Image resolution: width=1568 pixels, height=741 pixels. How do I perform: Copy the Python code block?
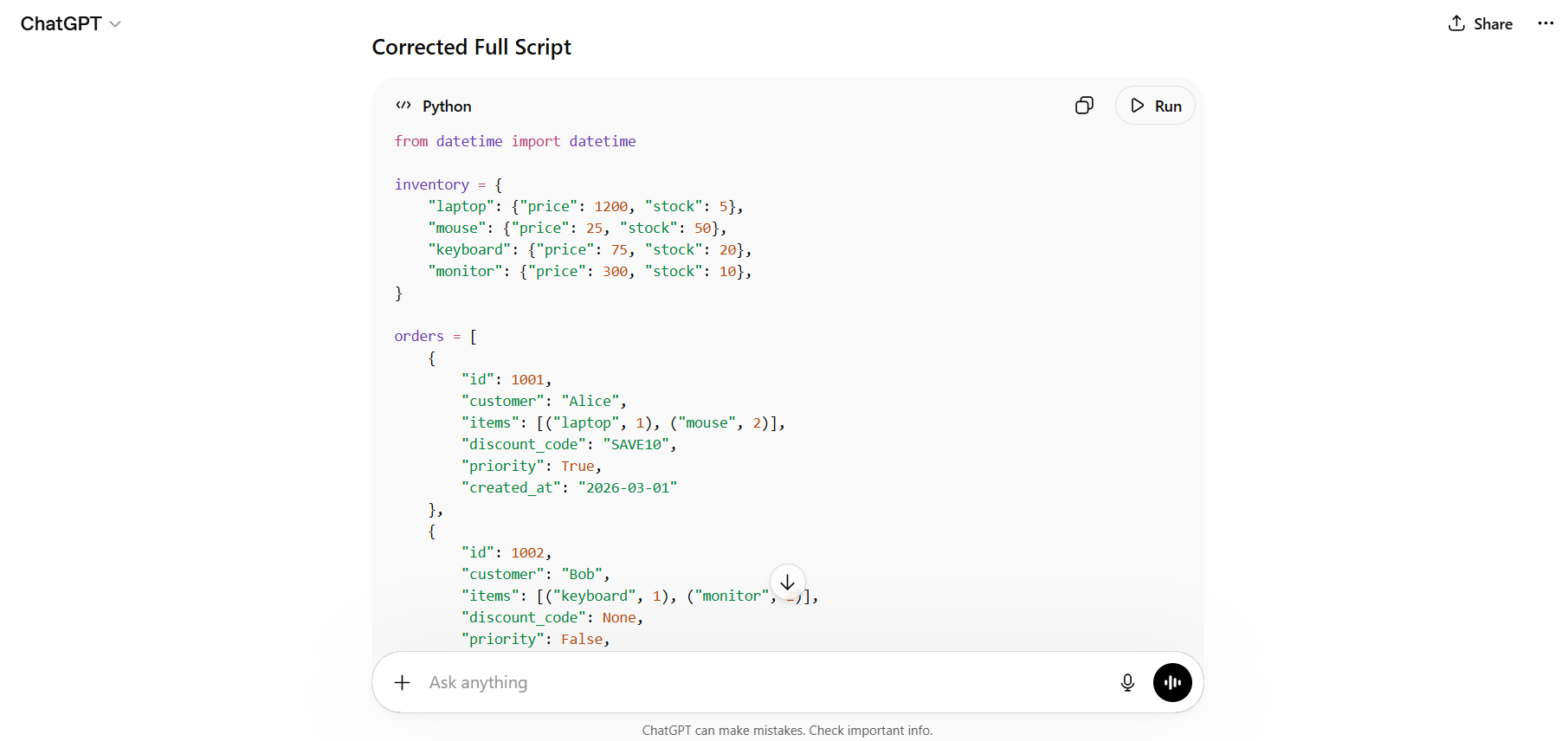1084,106
